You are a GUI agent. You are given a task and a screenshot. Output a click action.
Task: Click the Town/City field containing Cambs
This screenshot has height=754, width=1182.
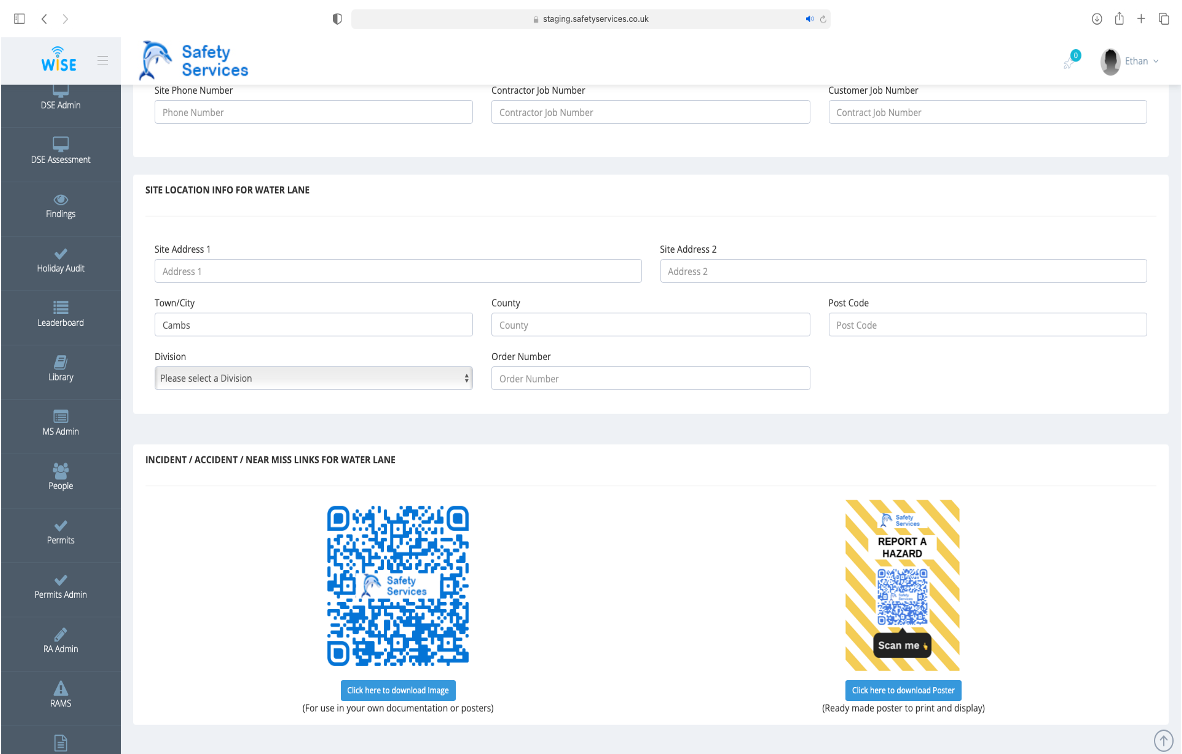(314, 325)
